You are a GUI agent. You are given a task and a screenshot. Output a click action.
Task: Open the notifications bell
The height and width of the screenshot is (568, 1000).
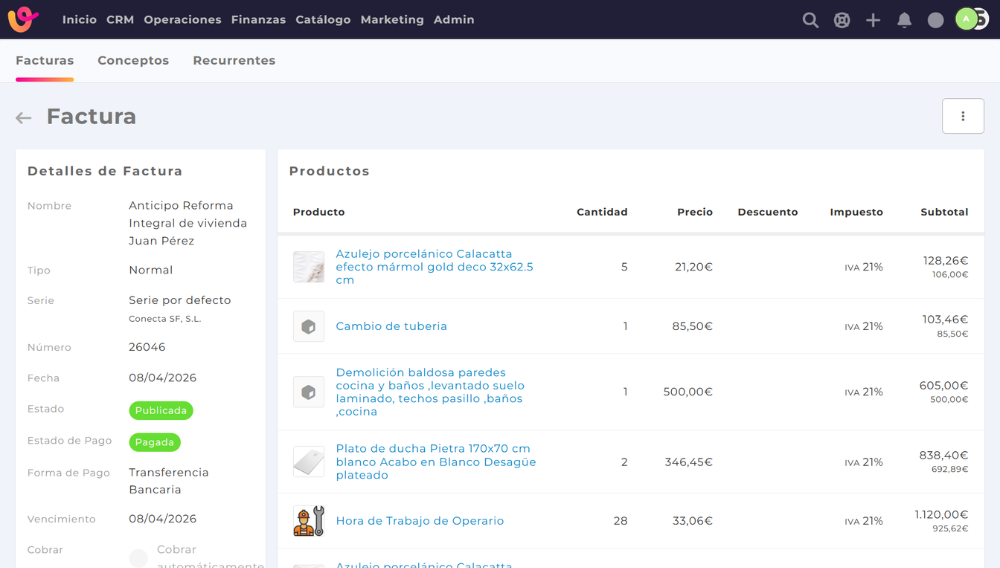coord(904,20)
